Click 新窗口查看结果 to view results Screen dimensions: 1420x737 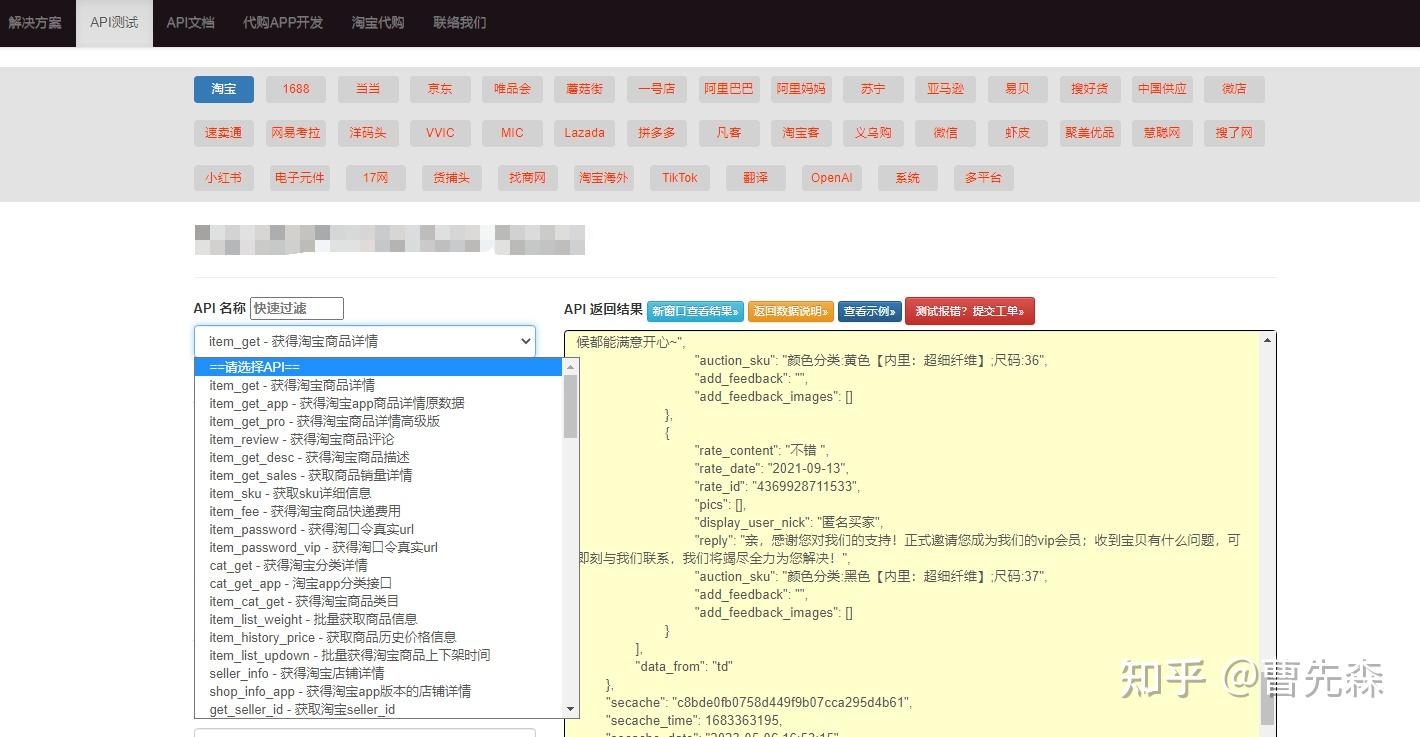coord(695,311)
